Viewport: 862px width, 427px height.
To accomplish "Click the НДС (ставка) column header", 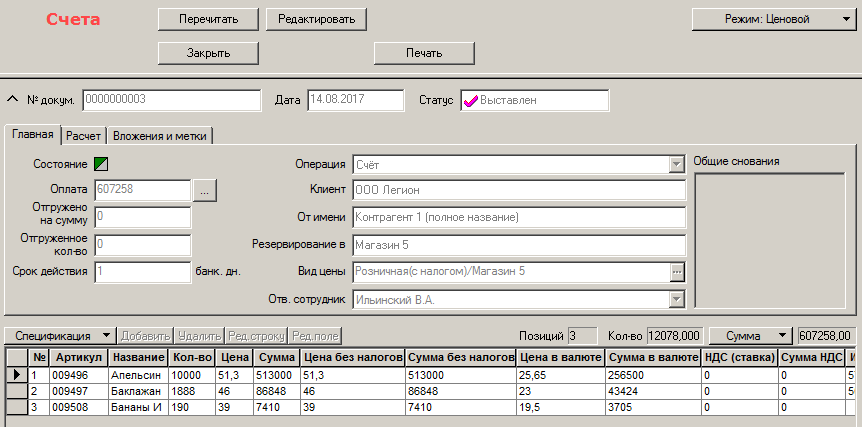I will click(x=739, y=357).
